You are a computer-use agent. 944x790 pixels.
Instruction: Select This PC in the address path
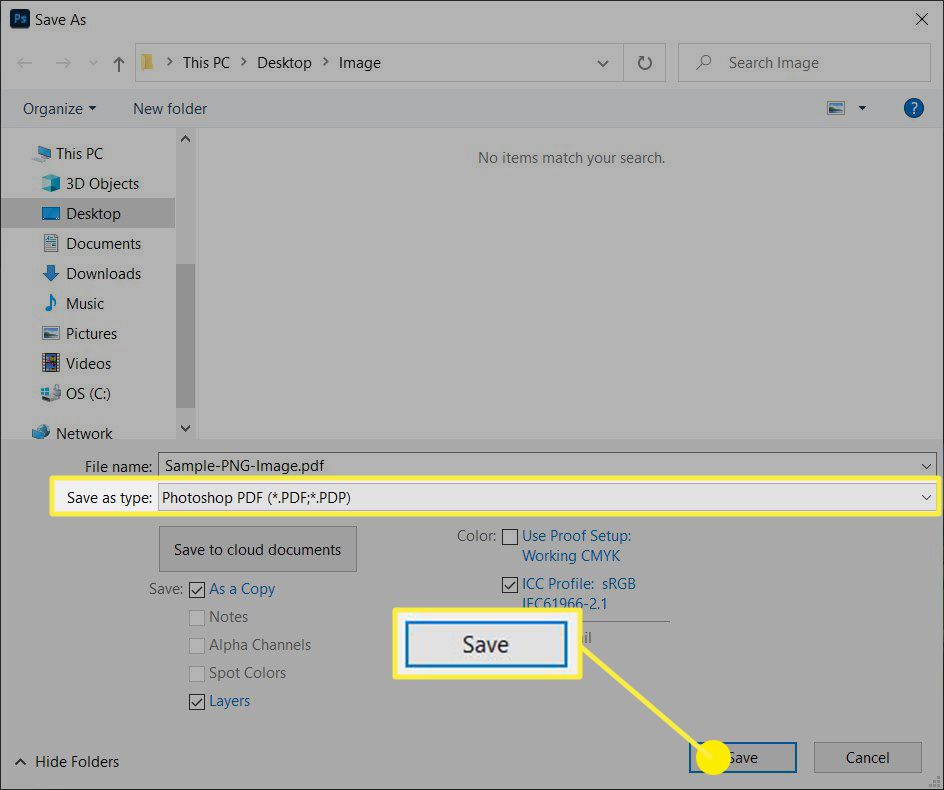(206, 63)
